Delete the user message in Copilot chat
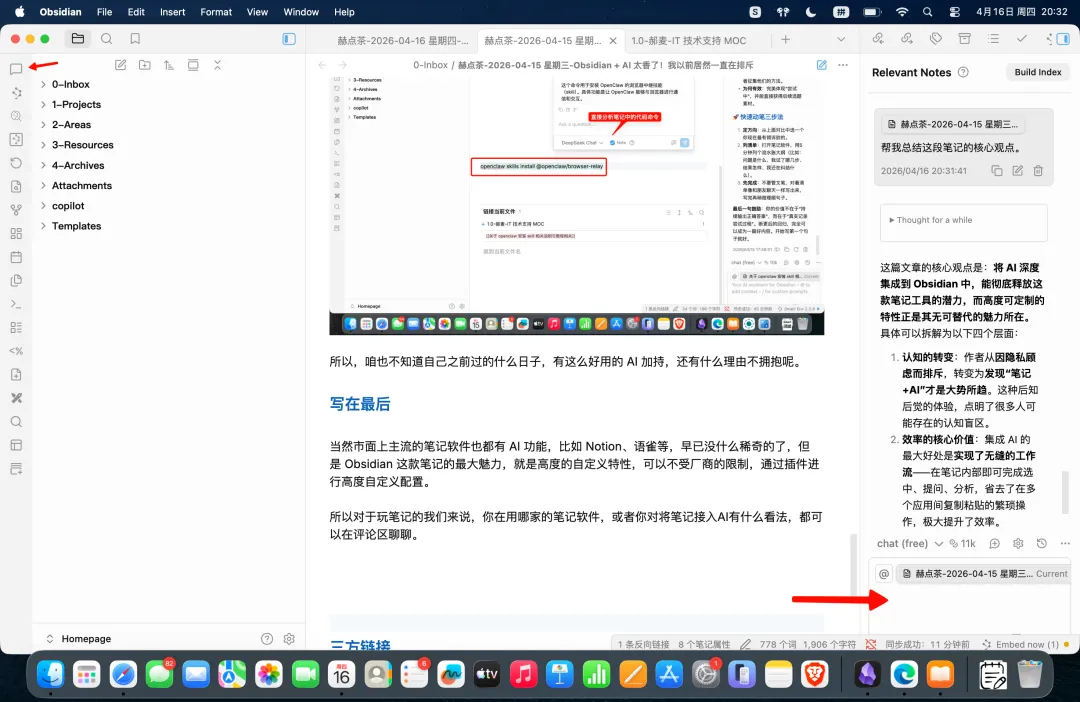The height and width of the screenshot is (702, 1080). tap(1038, 170)
